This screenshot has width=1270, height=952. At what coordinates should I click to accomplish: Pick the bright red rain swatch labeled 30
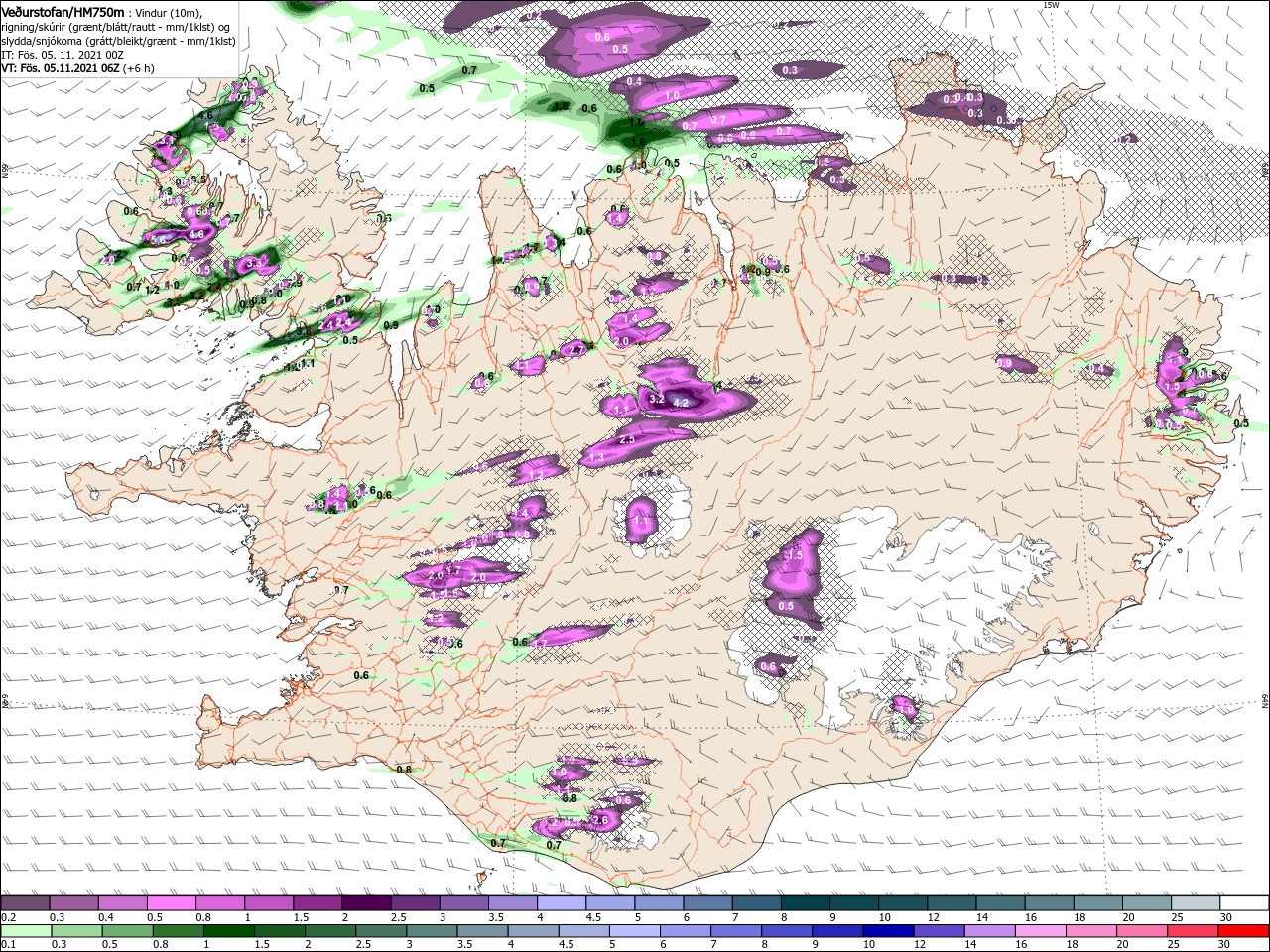(x=1244, y=930)
